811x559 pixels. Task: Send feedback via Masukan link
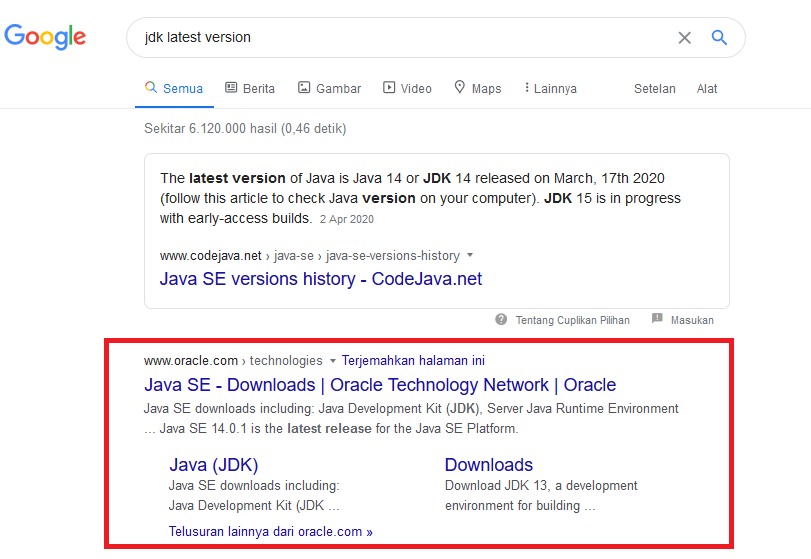click(x=692, y=320)
